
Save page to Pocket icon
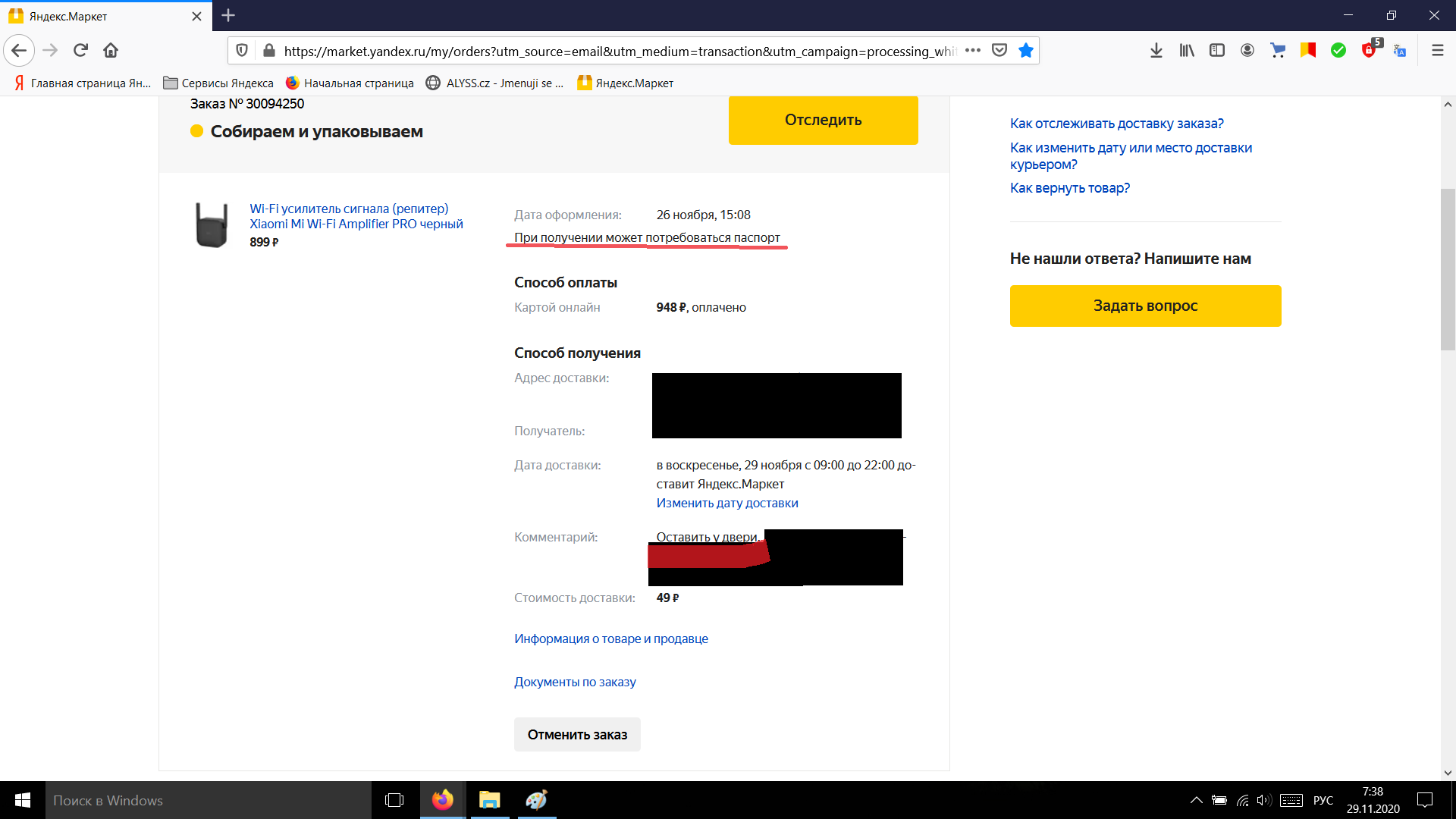tap(999, 51)
